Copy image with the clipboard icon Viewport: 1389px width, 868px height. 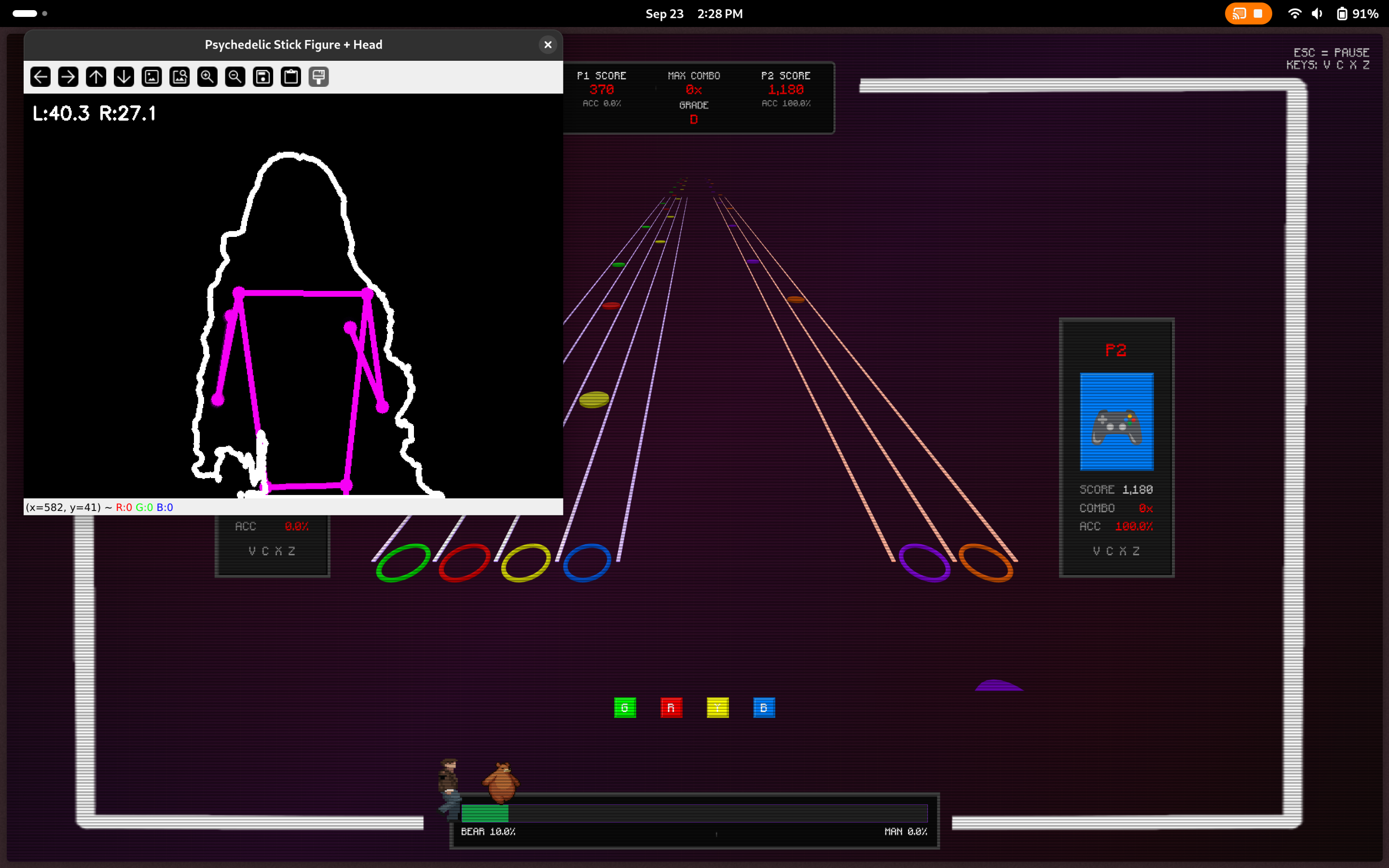click(291, 77)
